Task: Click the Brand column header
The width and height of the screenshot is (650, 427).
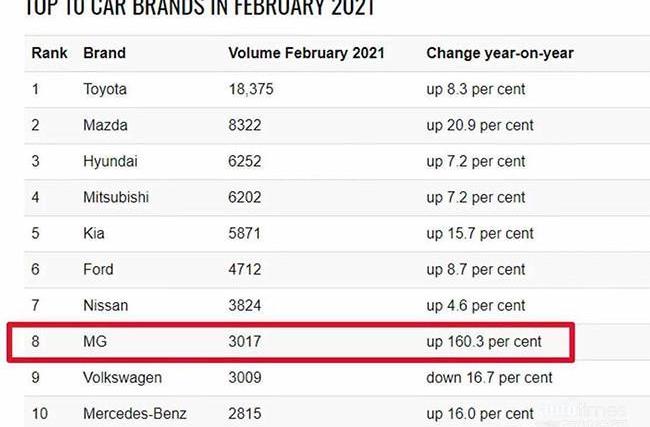Action: point(104,52)
